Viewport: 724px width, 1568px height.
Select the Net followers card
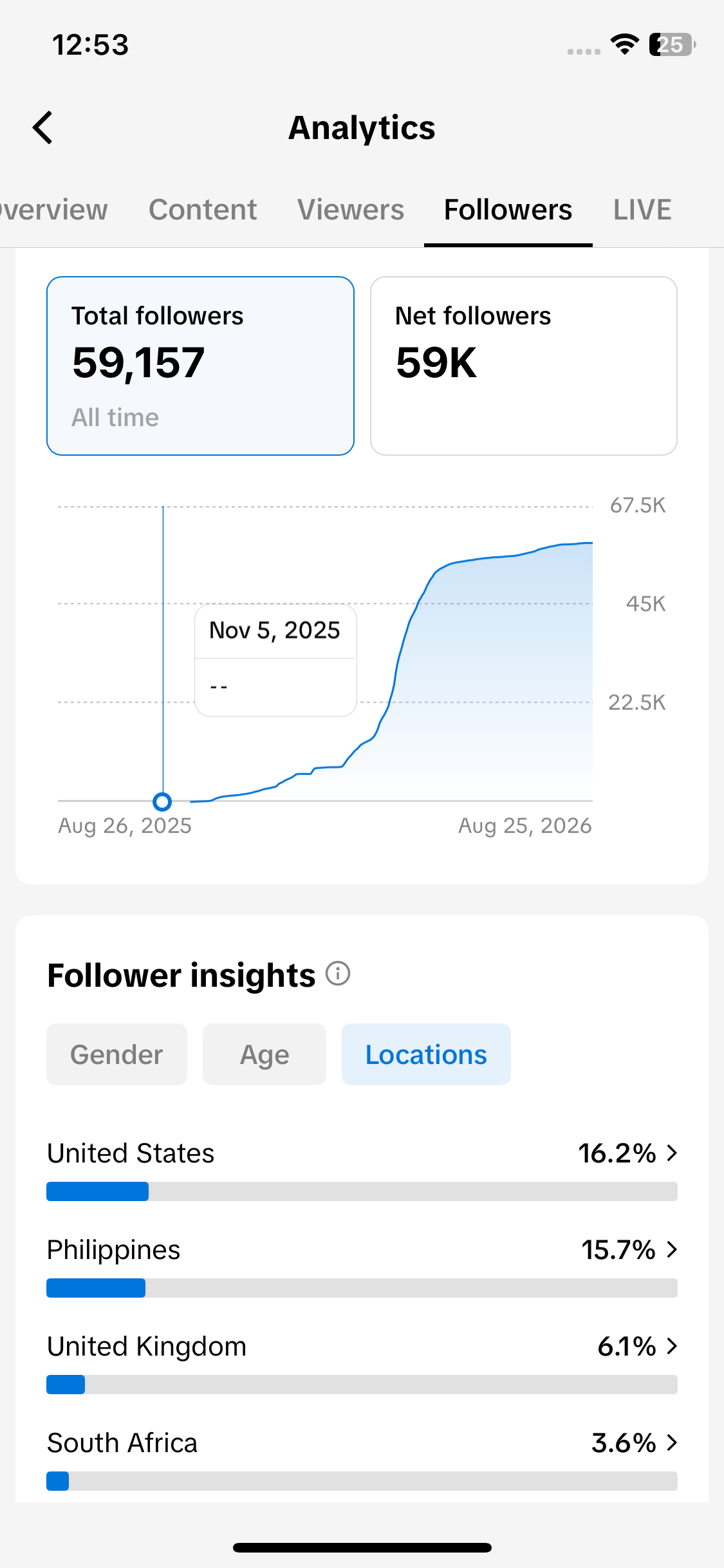(524, 366)
